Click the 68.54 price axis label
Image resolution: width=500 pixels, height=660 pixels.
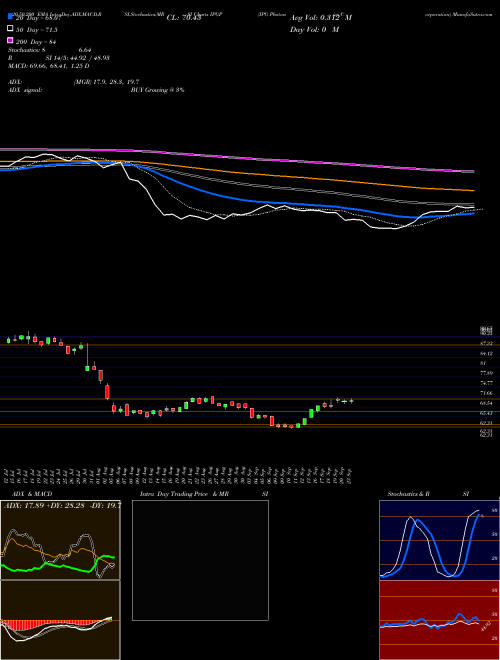click(x=487, y=403)
